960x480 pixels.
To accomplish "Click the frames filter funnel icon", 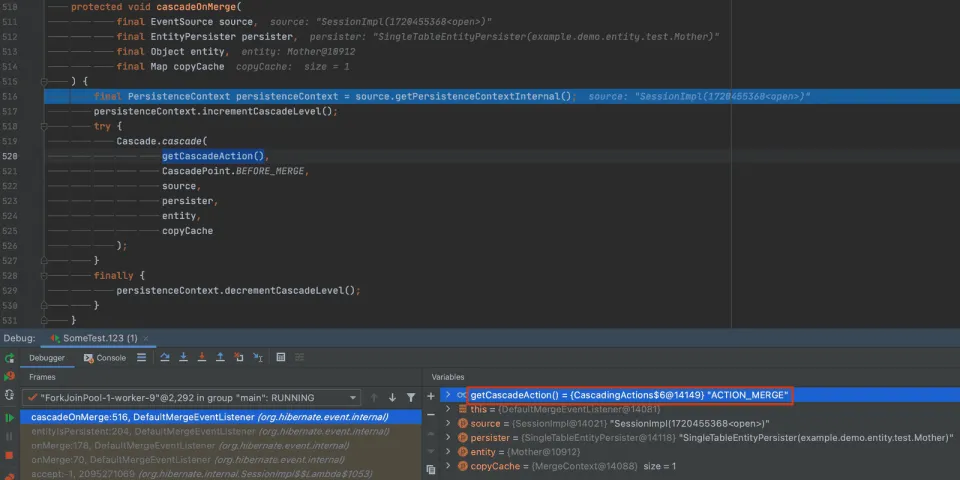I will click(x=411, y=397).
